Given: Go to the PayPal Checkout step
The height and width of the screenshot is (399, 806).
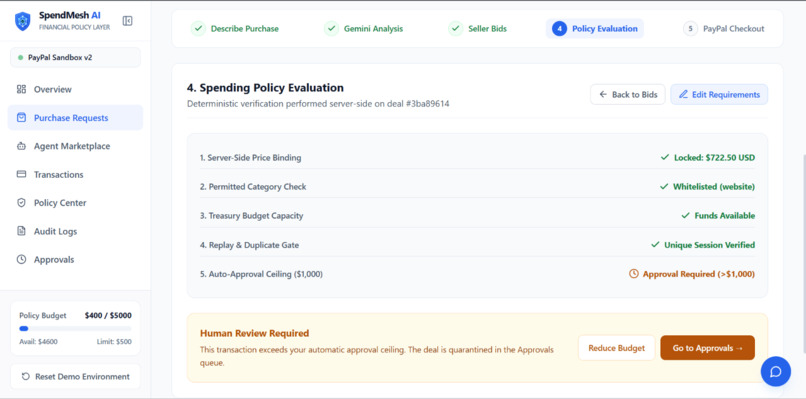Looking at the screenshot, I should coord(724,29).
